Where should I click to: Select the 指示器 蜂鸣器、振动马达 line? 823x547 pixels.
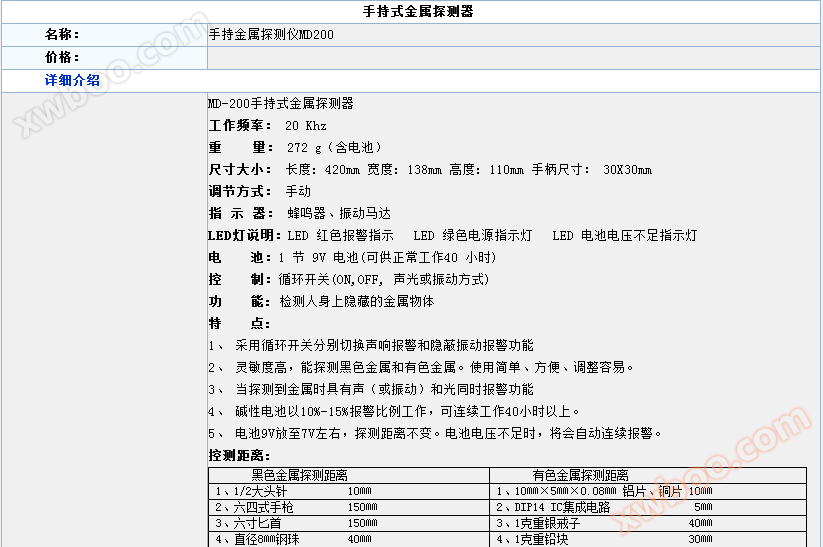point(299,214)
